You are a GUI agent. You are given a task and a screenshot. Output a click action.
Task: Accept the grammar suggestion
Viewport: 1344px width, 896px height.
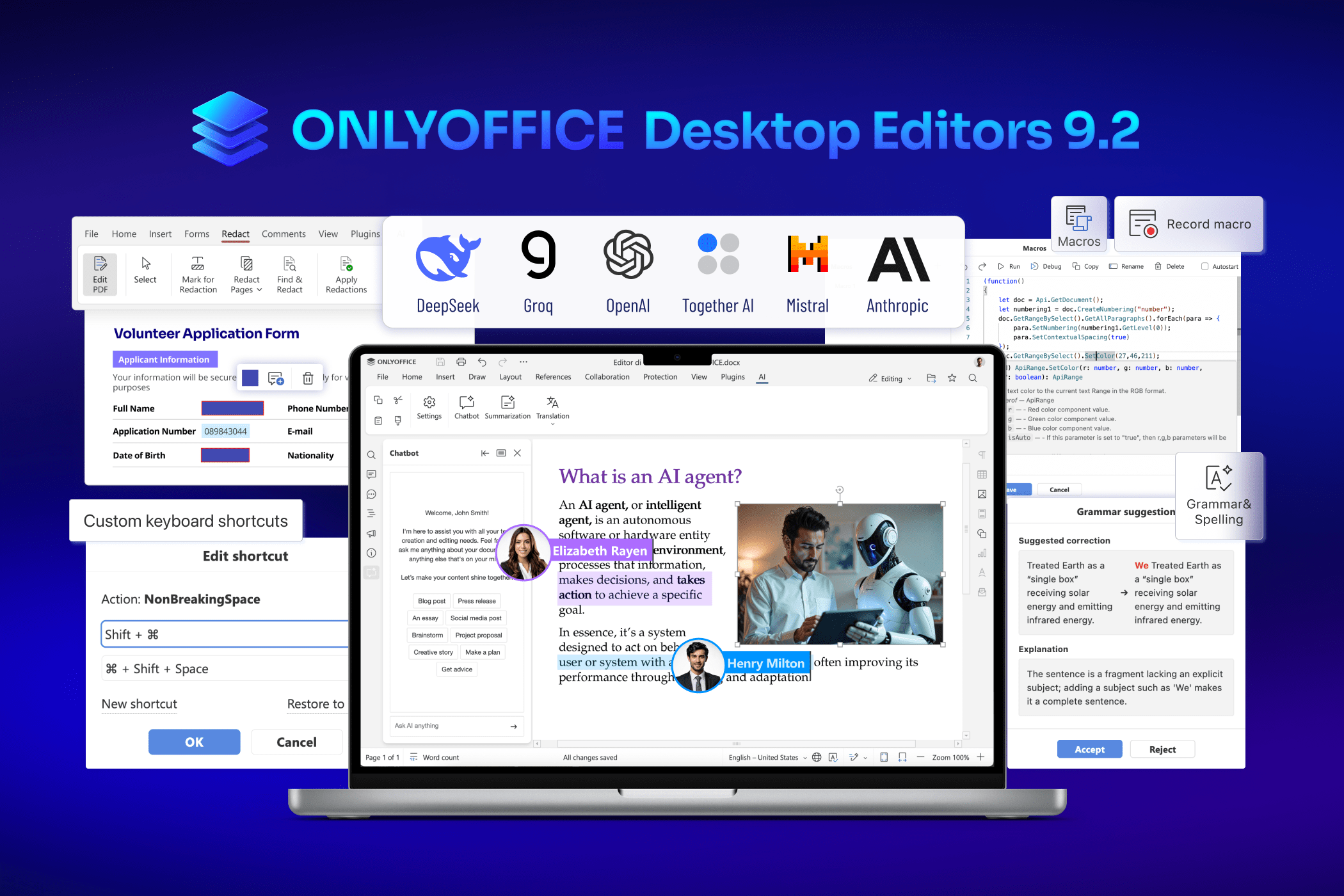pyautogui.click(x=1089, y=749)
